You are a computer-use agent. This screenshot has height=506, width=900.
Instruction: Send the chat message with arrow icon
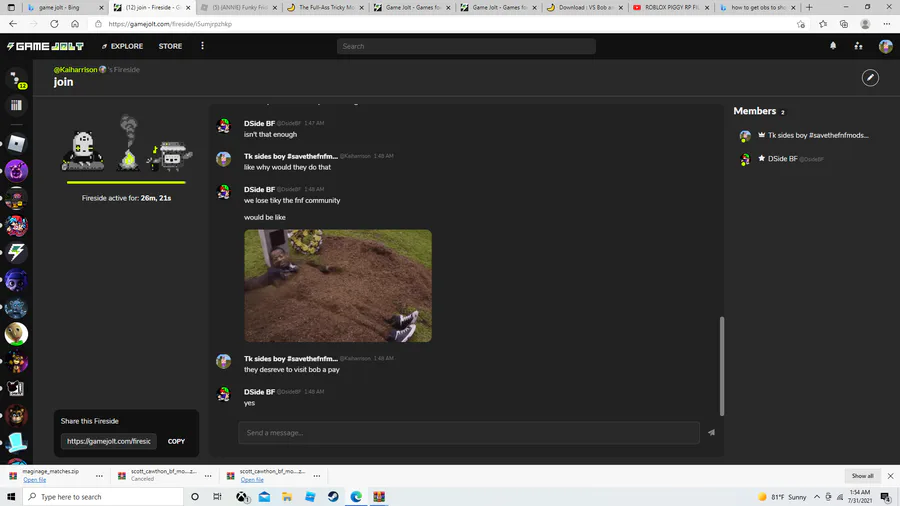click(711, 433)
